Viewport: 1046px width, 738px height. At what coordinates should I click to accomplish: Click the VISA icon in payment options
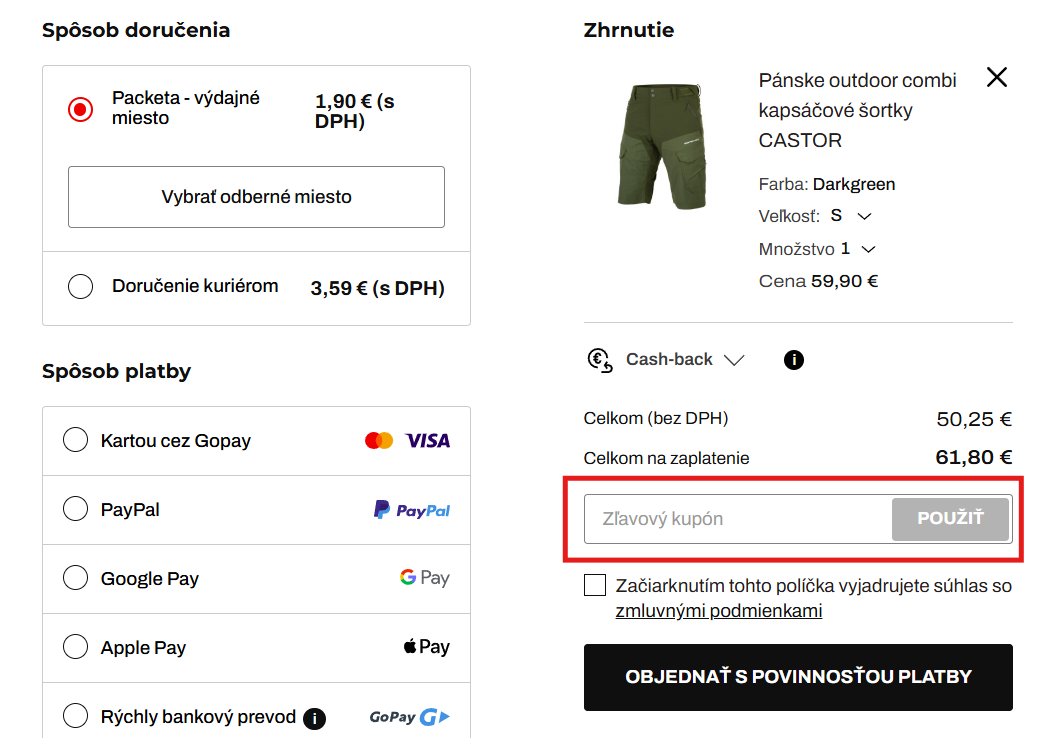(x=428, y=440)
